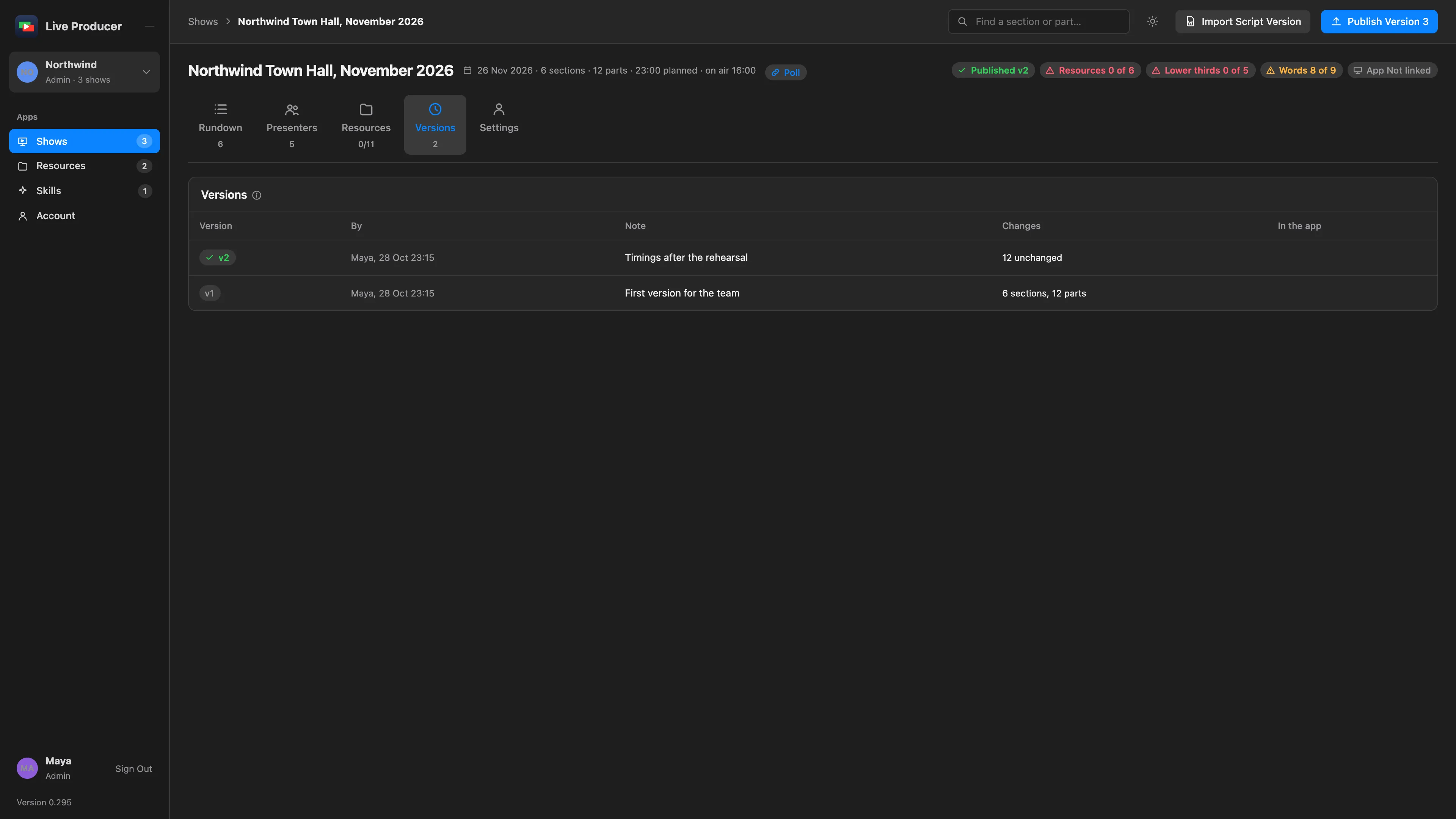The width and height of the screenshot is (1456, 819).
Task: Click note 'Timings after the rehearsal'
Action: [x=686, y=258]
